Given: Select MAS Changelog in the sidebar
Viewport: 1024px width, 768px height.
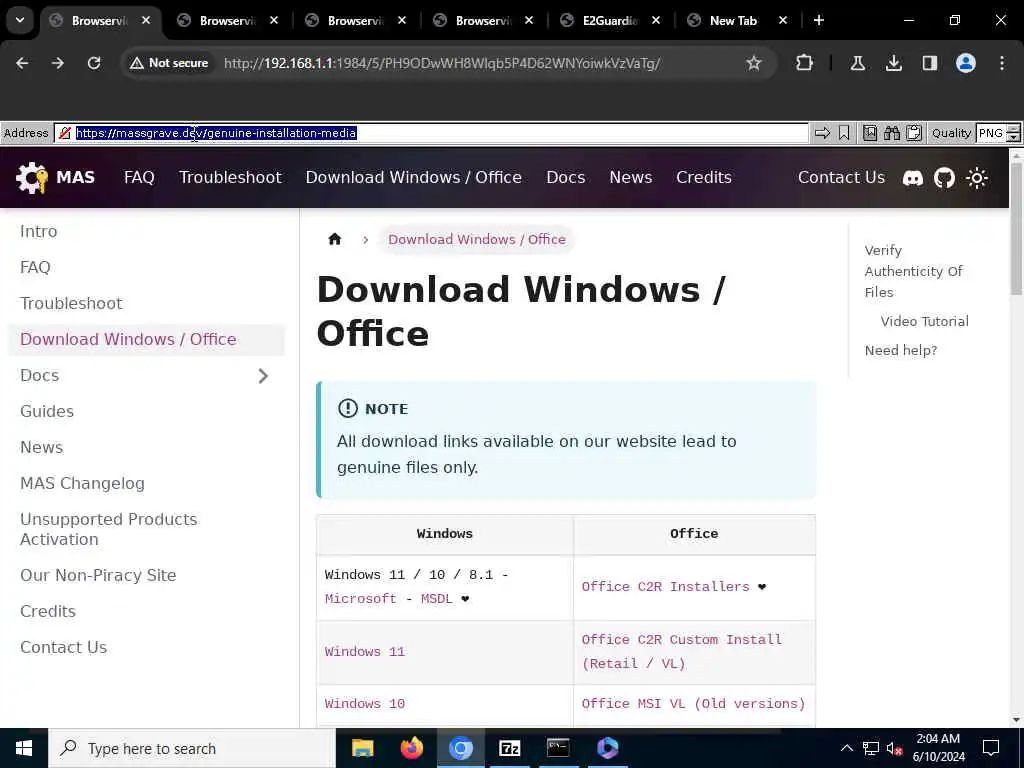Looking at the screenshot, I should point(82,483).
